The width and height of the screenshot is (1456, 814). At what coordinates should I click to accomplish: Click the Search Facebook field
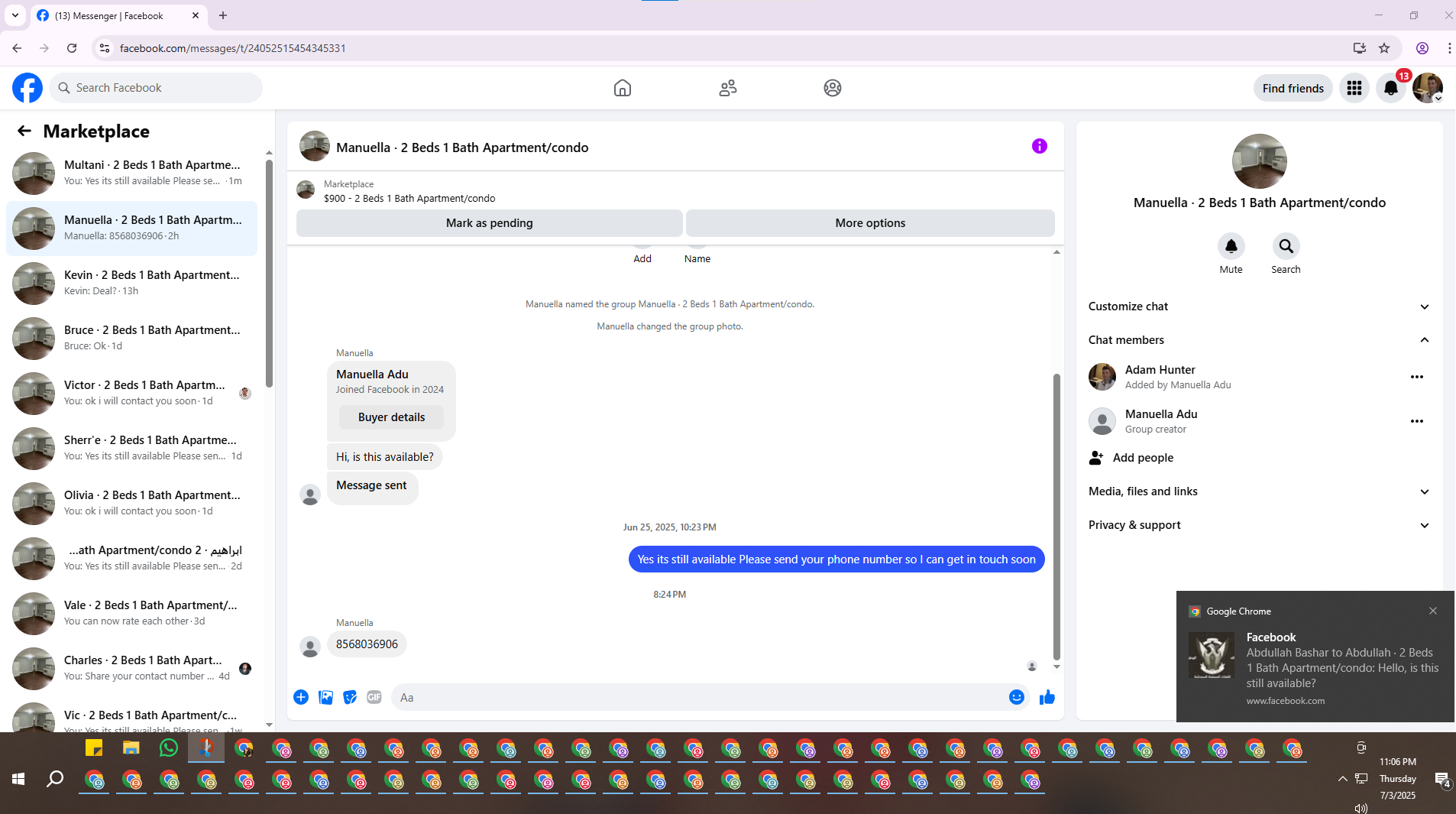[x=156, y=88]
